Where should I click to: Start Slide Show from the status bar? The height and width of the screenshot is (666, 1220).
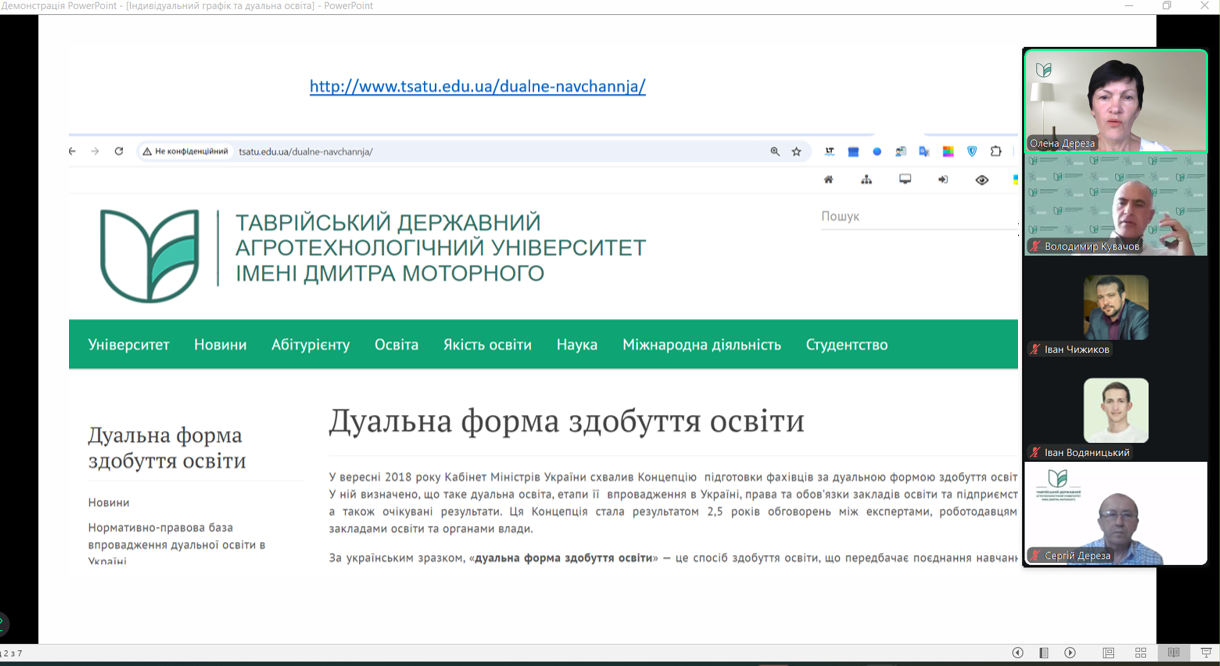[1206, 653]
